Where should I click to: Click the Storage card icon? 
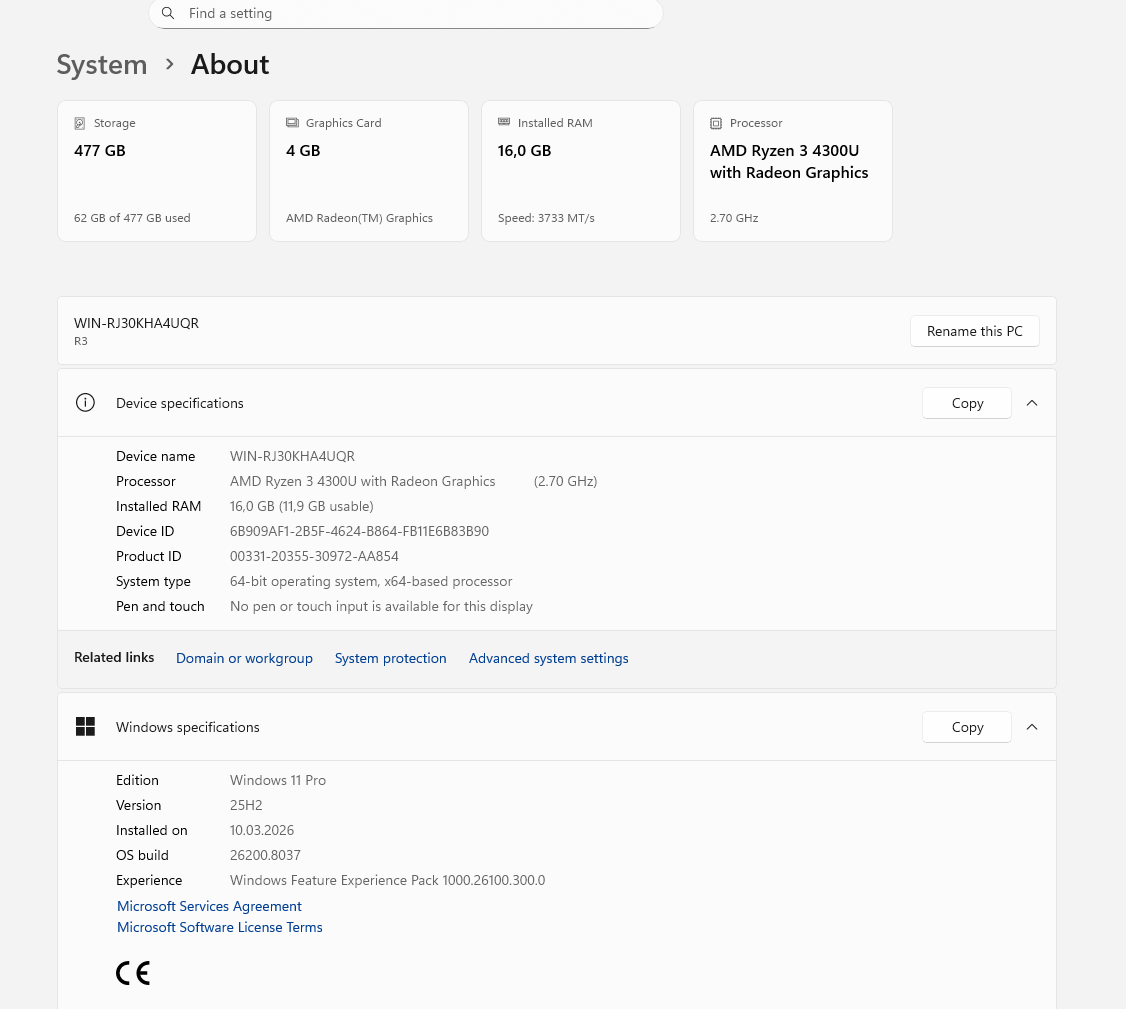coord(80,123)
